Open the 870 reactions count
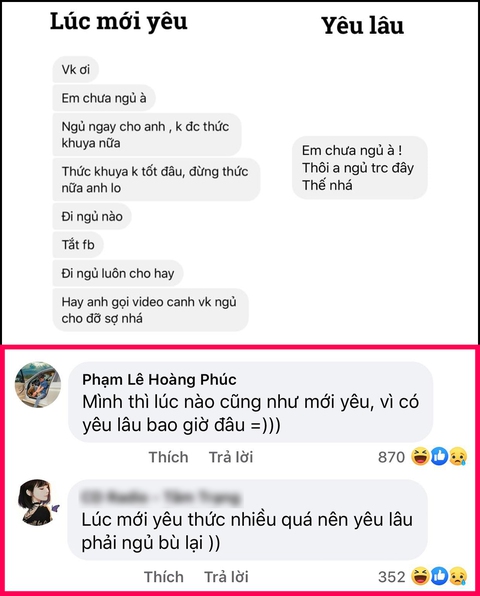 click(x=391, y=457)
